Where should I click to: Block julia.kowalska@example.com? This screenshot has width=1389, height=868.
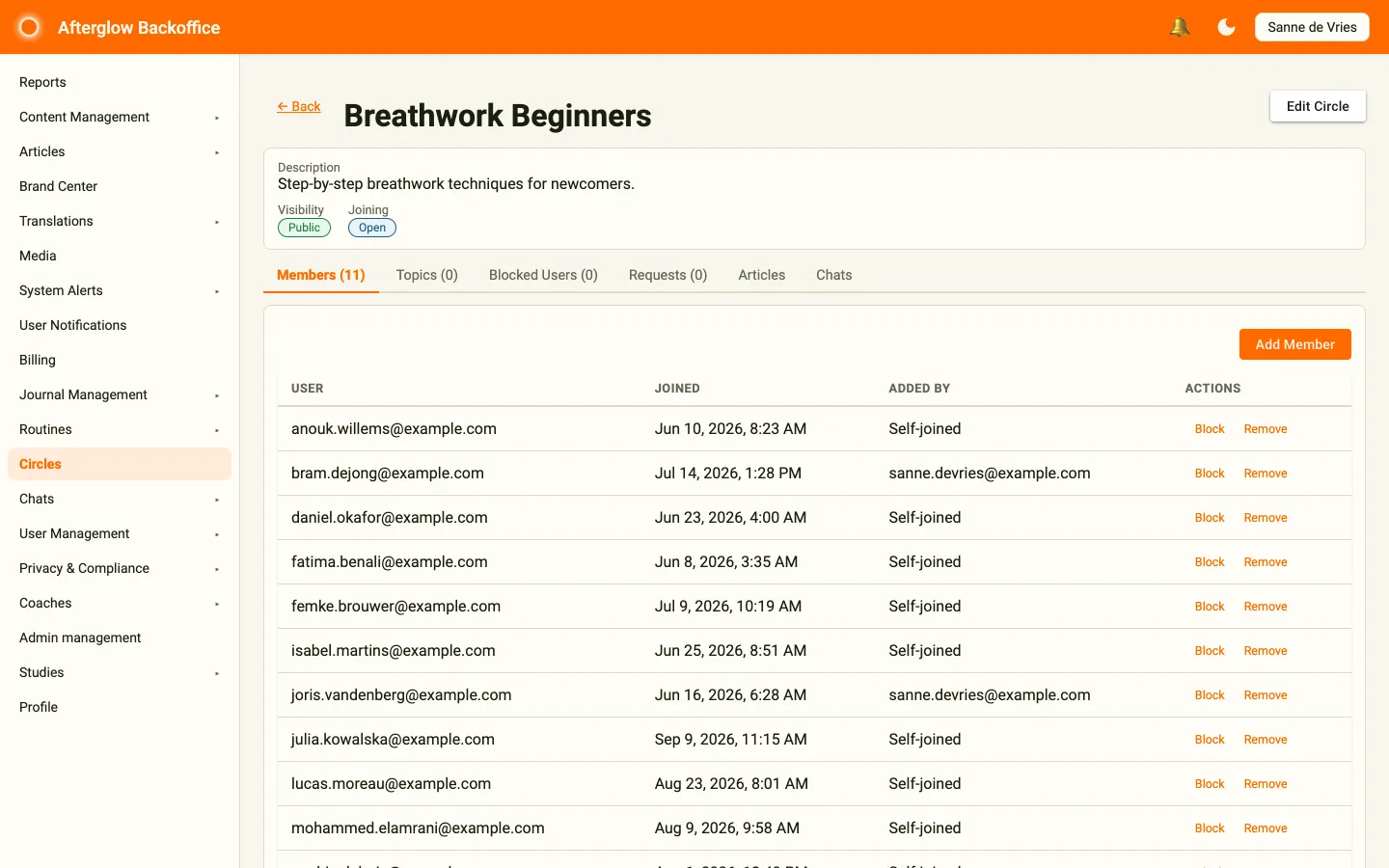[x=1210, y=740]
